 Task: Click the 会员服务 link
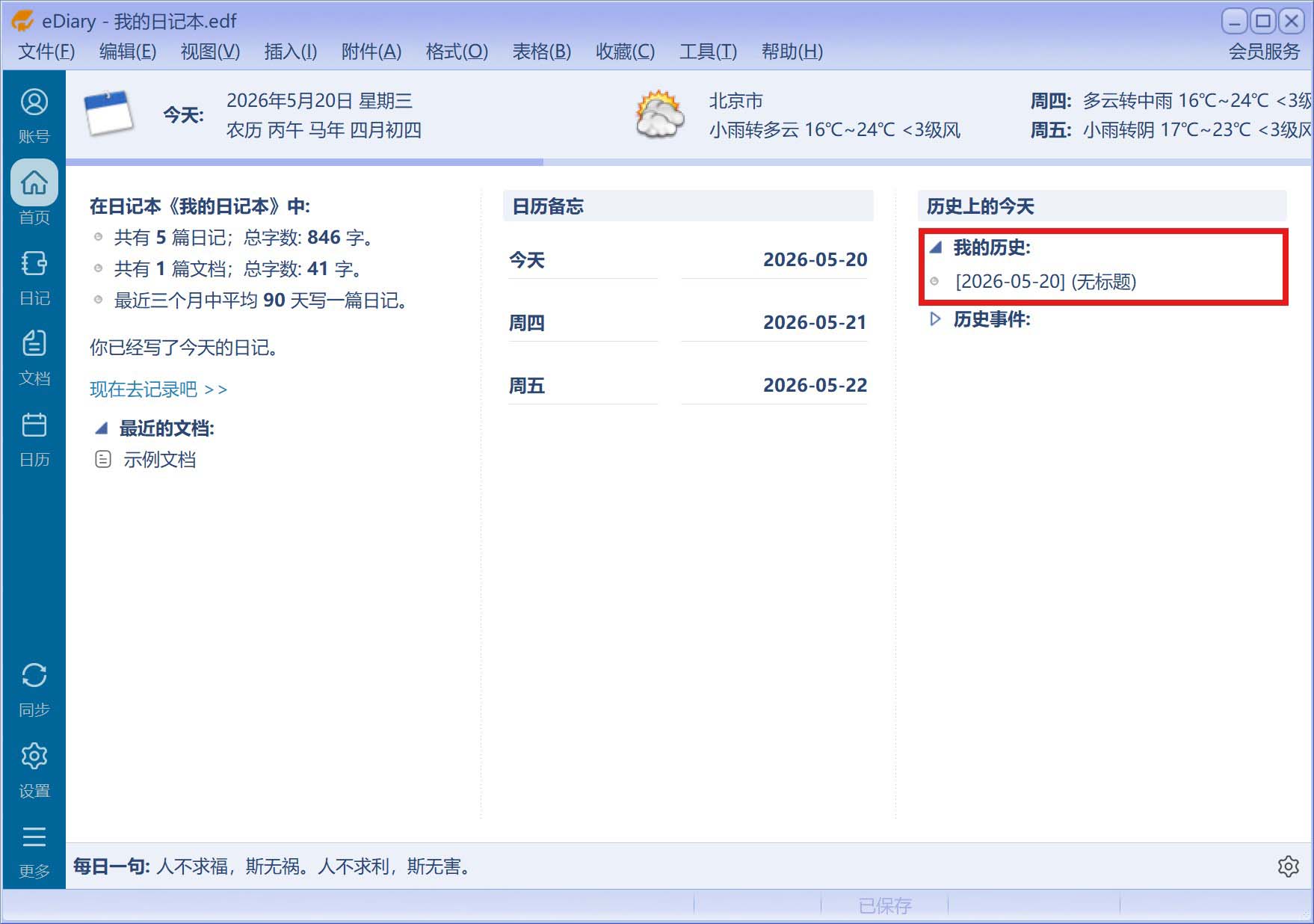click(x=1265, y=52)
